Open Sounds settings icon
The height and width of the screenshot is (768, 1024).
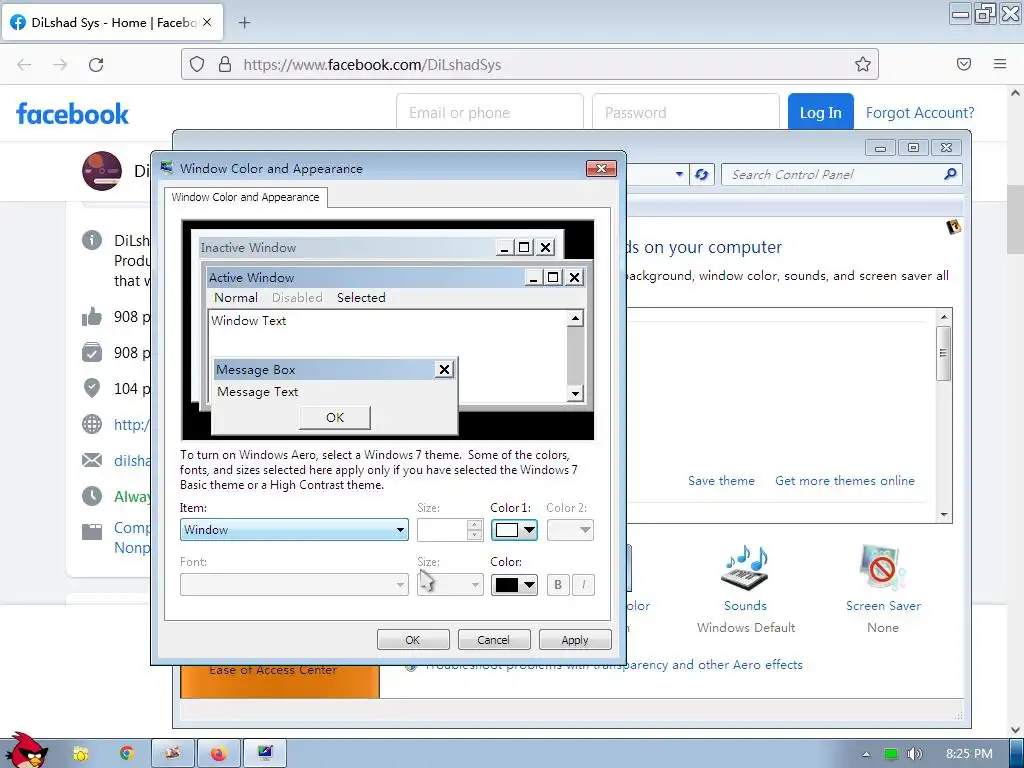pos(745,568)
